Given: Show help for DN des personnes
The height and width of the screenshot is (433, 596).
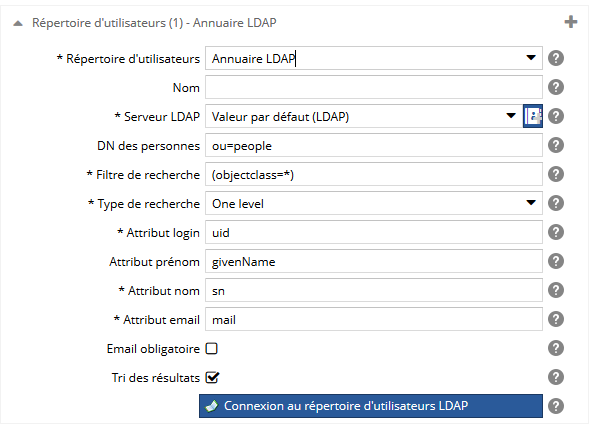Looking at the screenshot, I should click(556, 146).
